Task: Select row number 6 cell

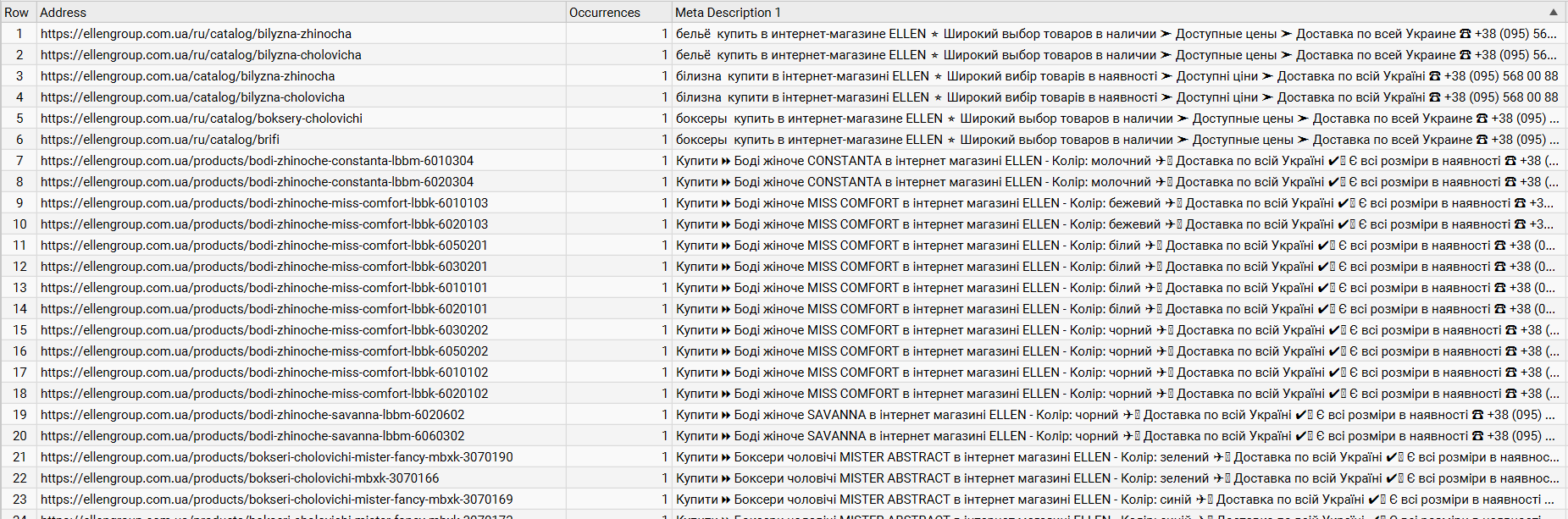Action: coord(19,140)
